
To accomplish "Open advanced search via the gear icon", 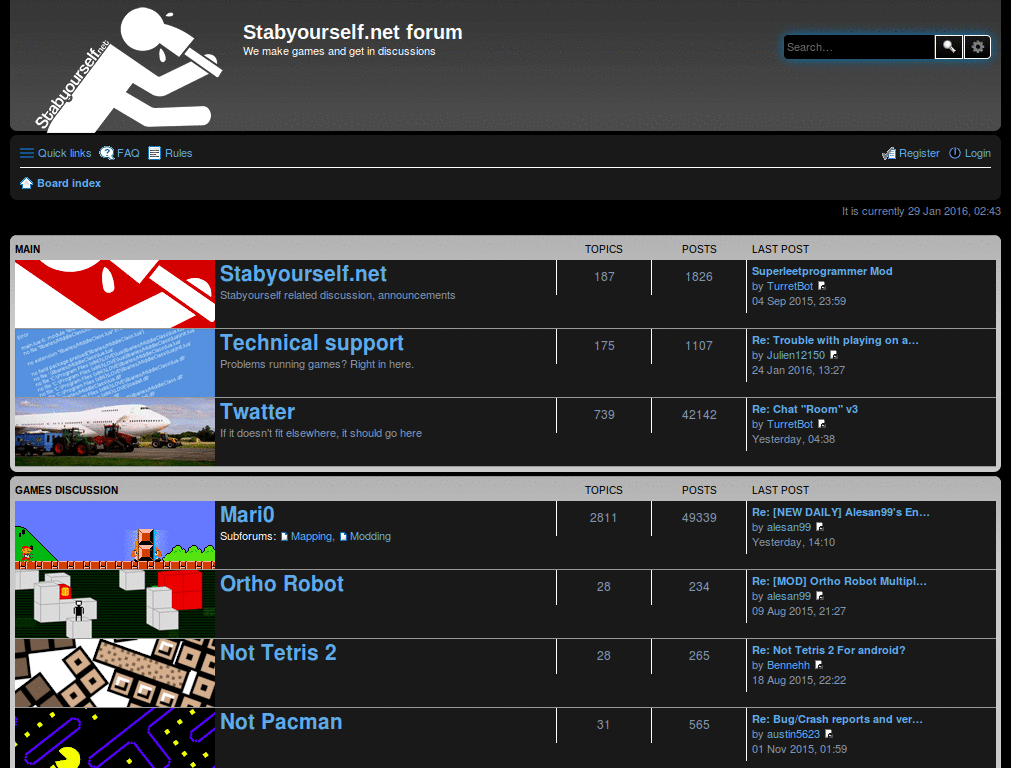I will click(977, 47).
